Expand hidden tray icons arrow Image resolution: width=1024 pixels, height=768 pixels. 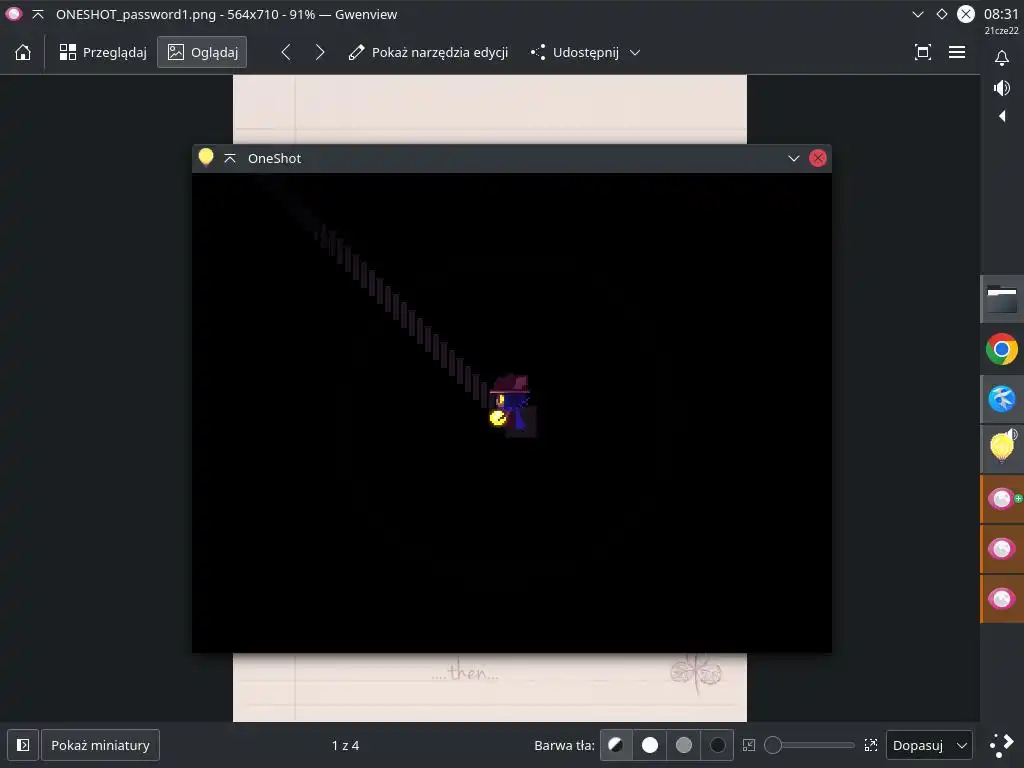click(1002, 116)
